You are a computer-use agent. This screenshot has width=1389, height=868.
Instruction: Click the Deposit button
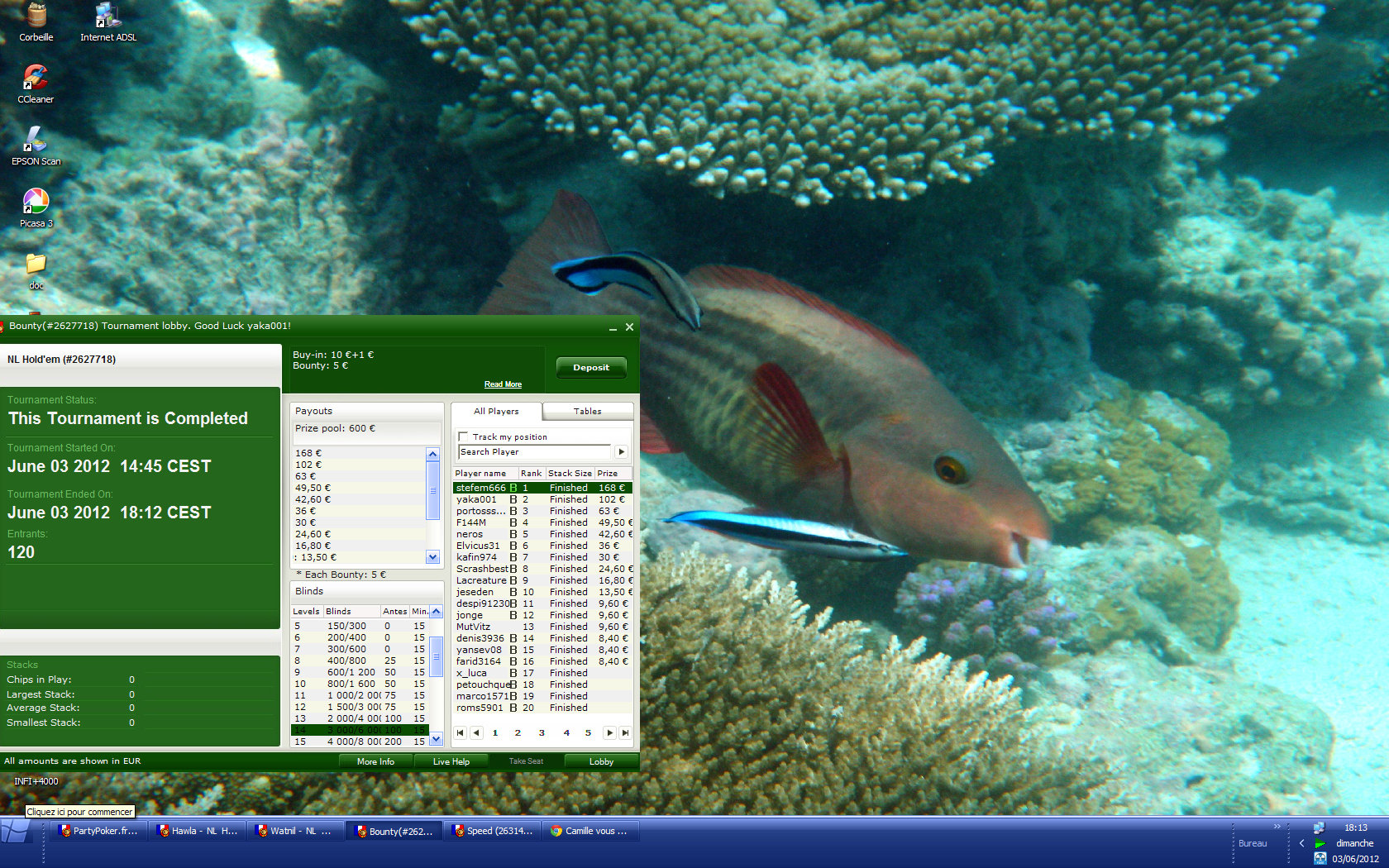coord(591,368)
